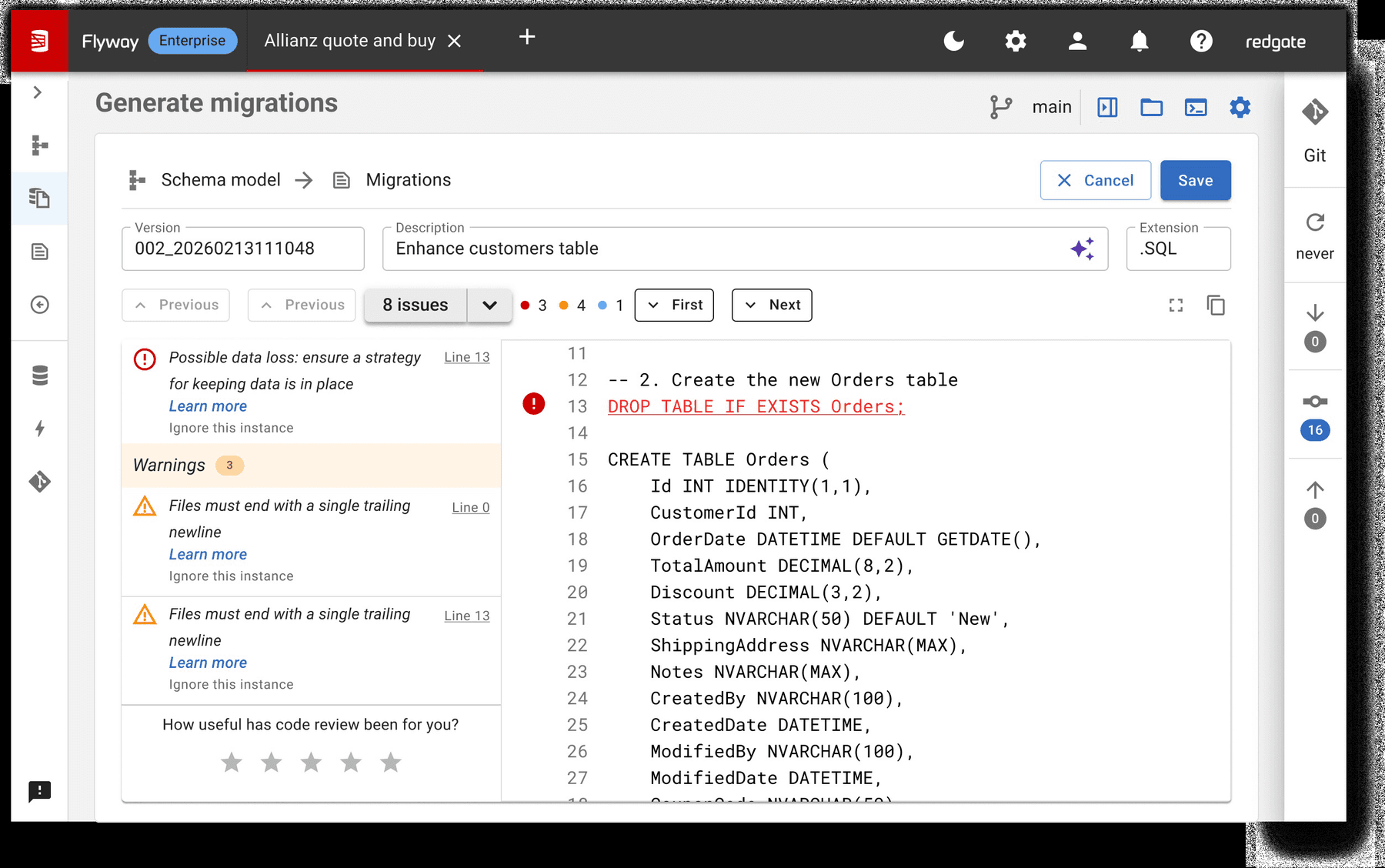Screen dimensions: 1385x868
Task: Open the undo/rollback sidebar icon
Action: [39, 305]
